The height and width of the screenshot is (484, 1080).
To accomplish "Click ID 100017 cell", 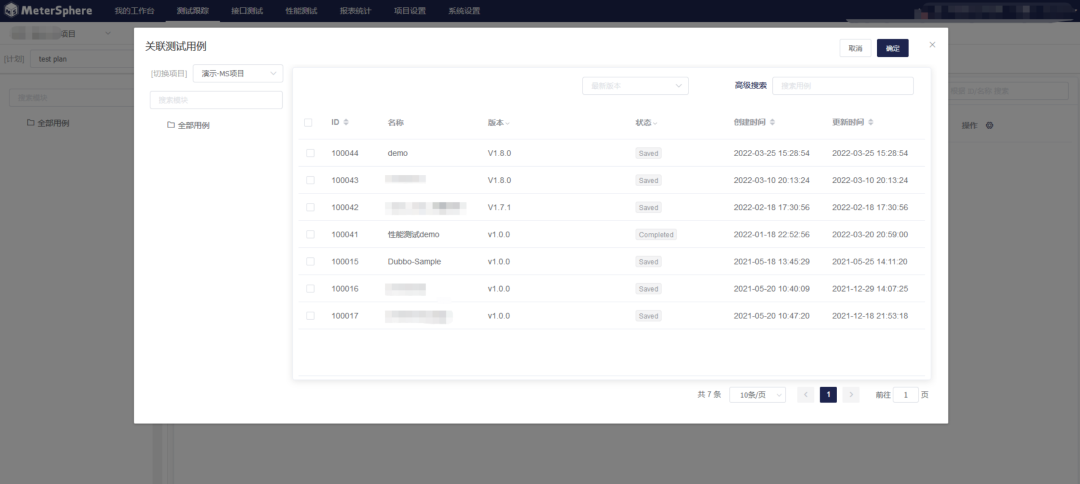I will pyautogui.click(x=345, y=315).
